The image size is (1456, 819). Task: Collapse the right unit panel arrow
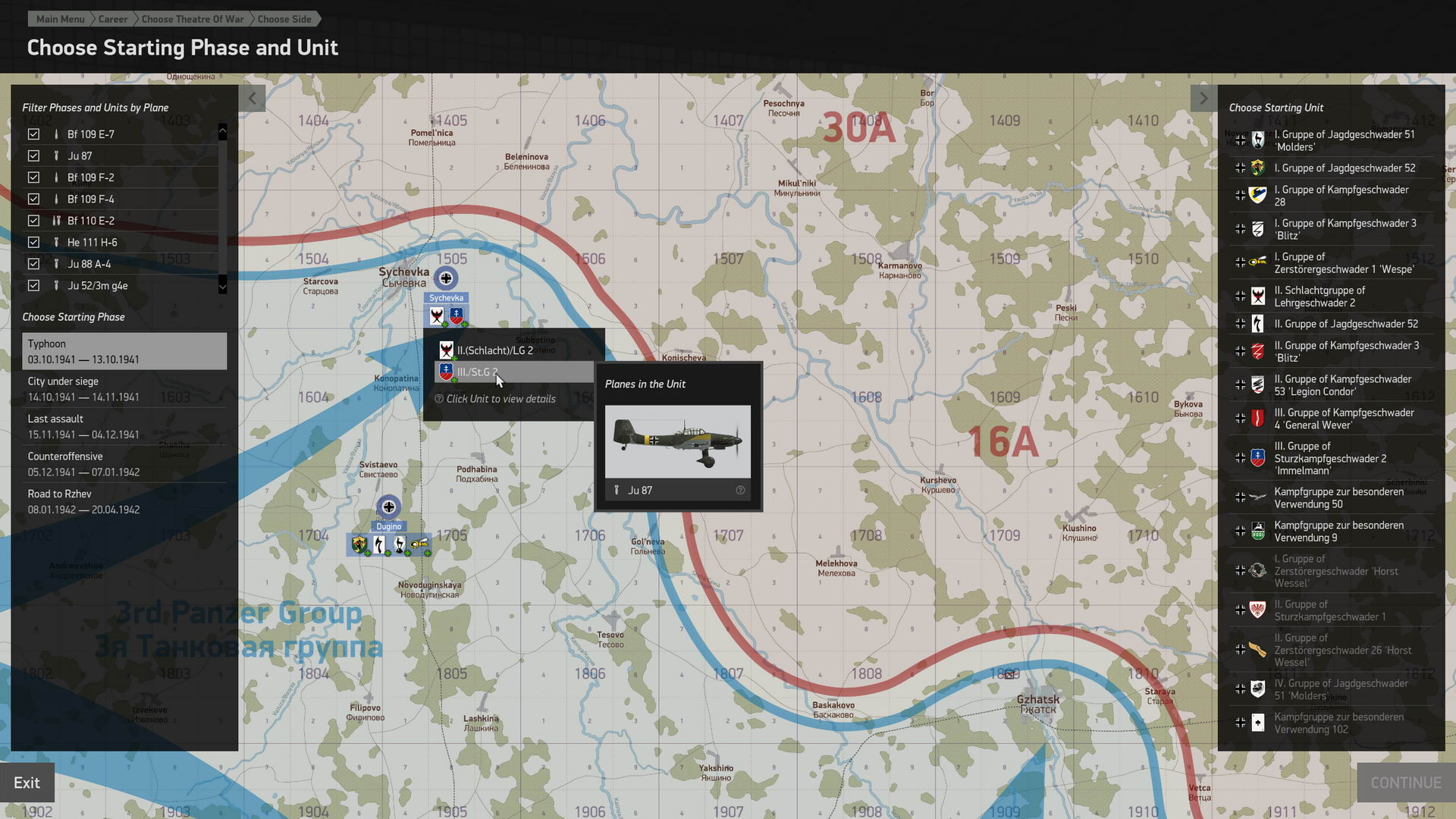pos(1203,98)
